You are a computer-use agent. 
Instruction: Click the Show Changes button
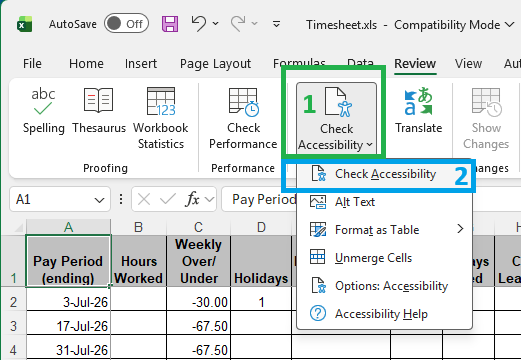[486, 118]
